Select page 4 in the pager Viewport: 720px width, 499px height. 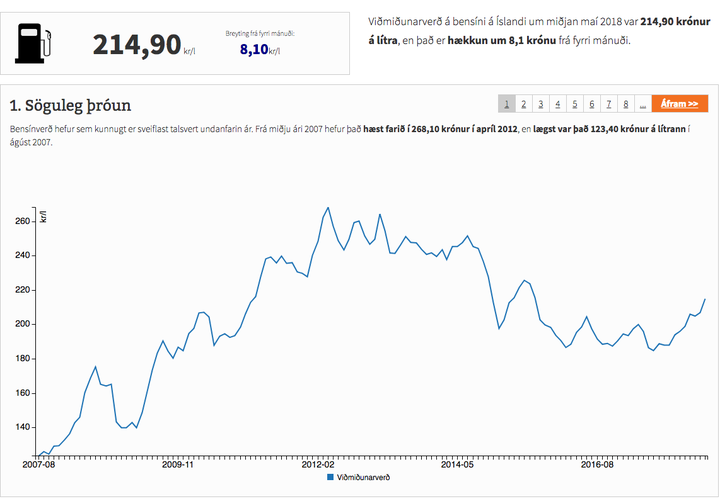click(557, 104)
